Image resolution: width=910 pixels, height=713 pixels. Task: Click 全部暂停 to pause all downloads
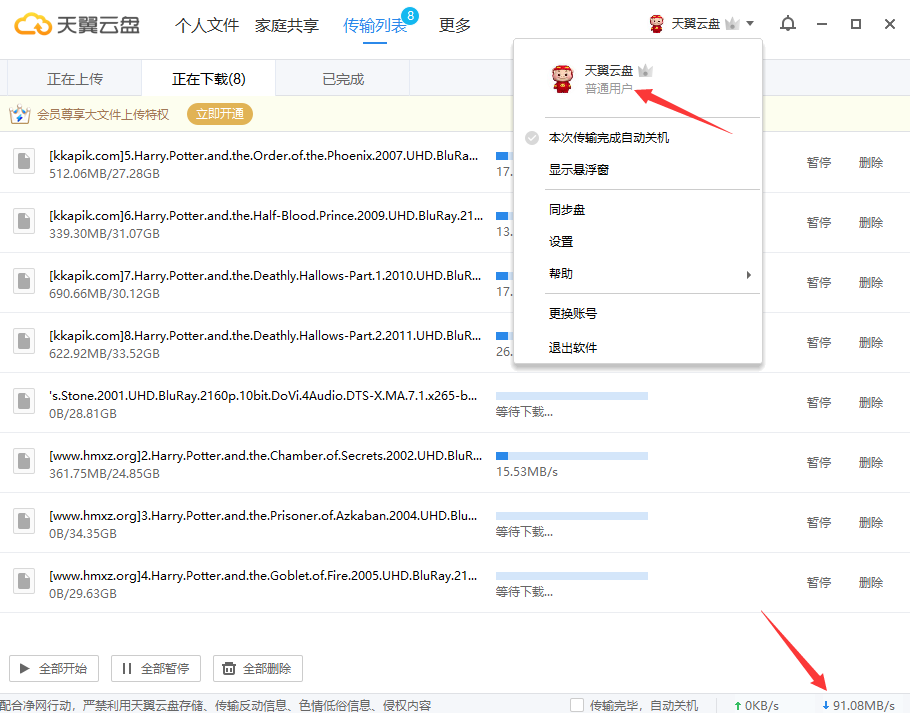click(x=156, y=669)
